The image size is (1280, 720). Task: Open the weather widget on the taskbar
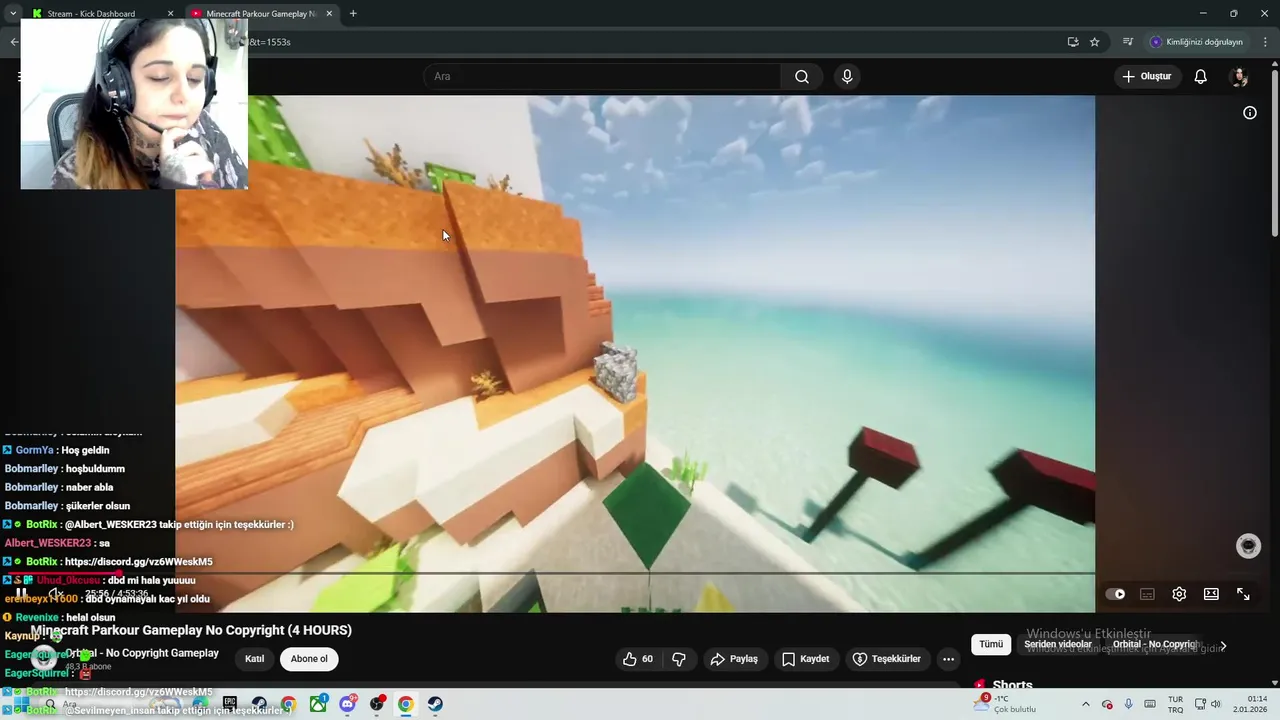(x=1006, y=704)
